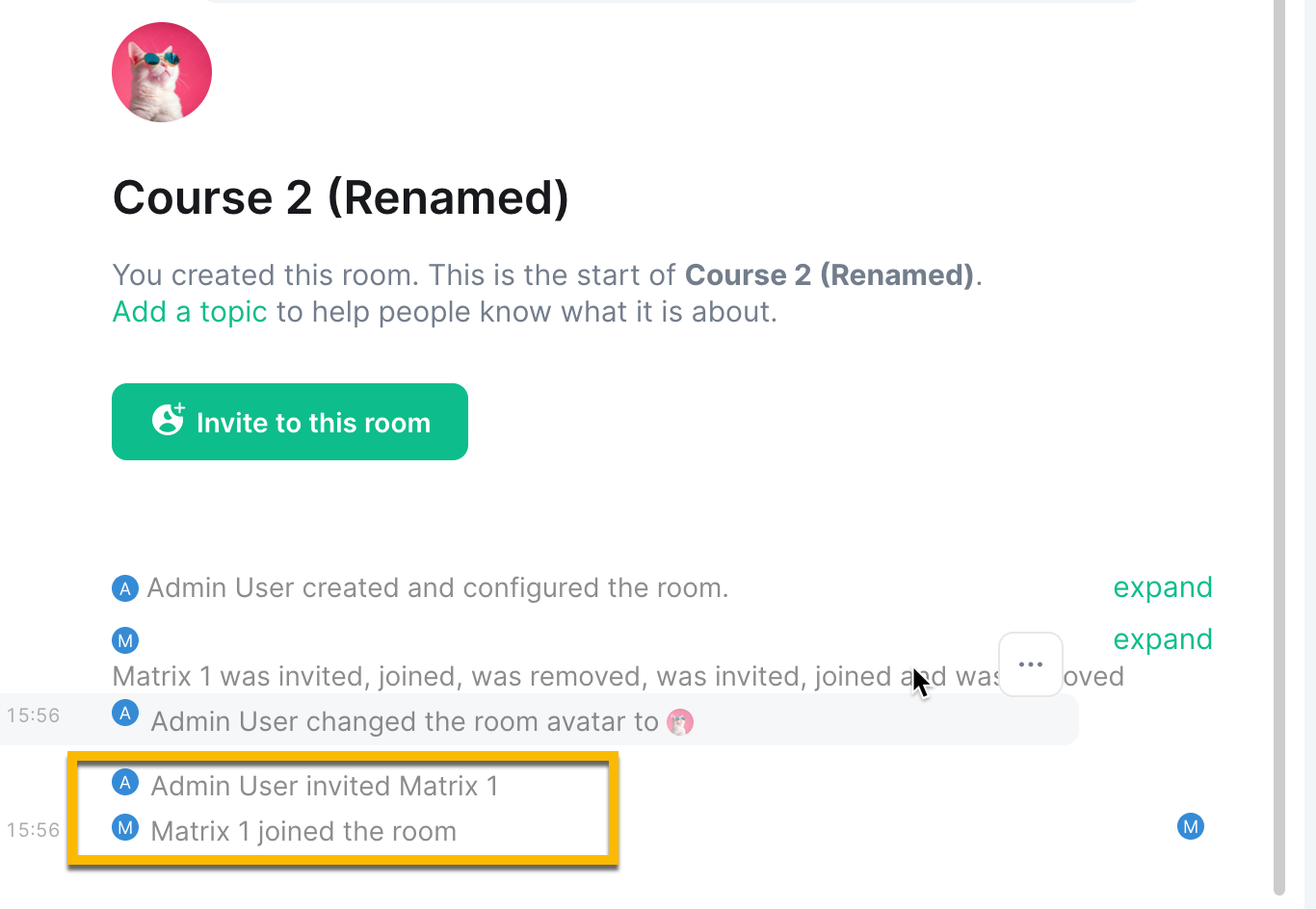Click the Course 2 (Renamed) room title
This screenshot has height=909, width=1316.
341,197
